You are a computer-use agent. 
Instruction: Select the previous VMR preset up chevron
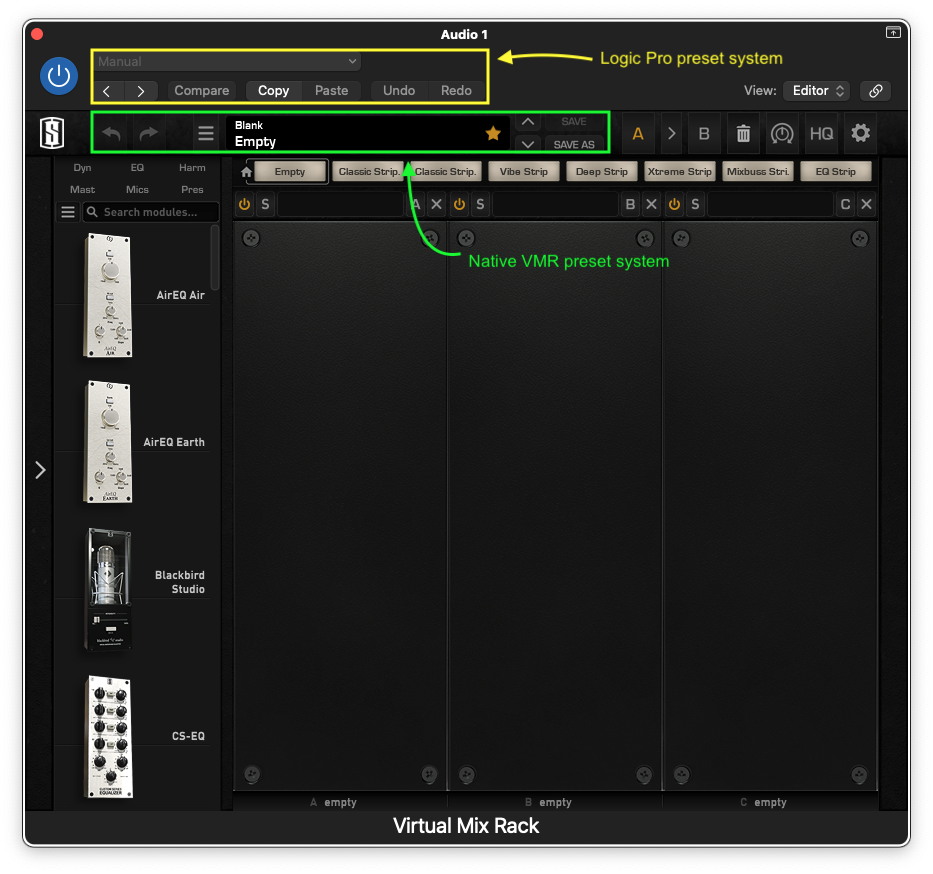click(528, 122)
